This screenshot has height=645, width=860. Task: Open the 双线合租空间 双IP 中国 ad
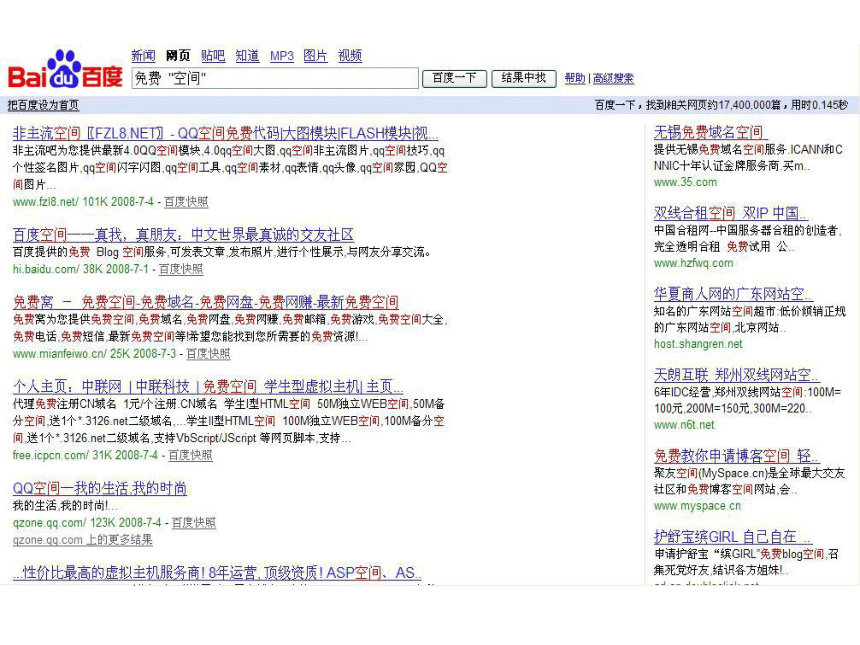[x=731, y=213]
